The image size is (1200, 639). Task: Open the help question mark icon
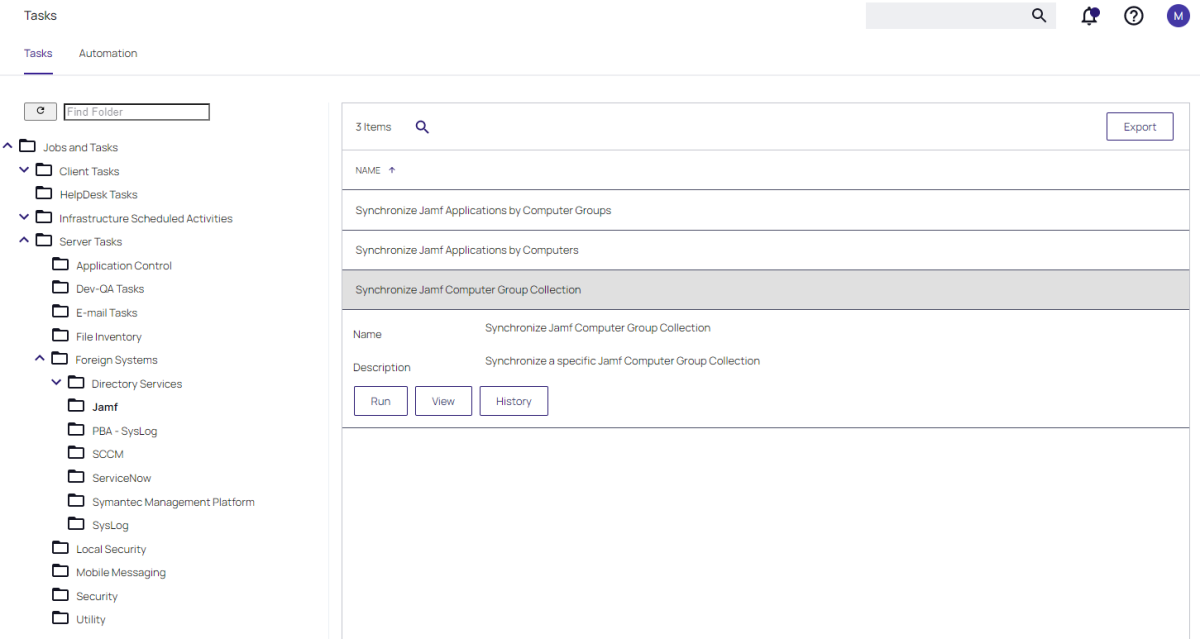pos(1133,16)
